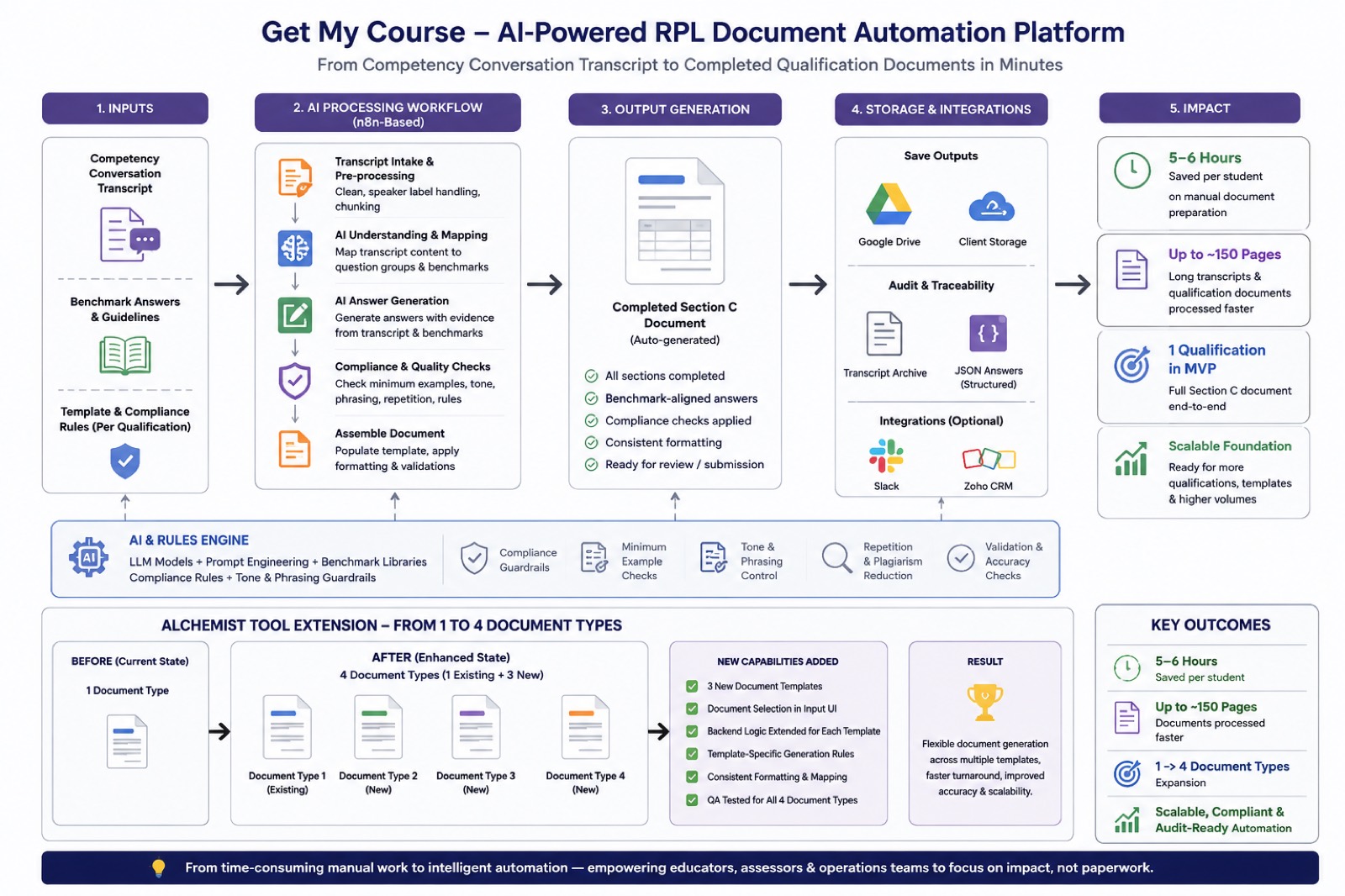Click the lightbulb icon in the footer banner
Image resolution: width=1345 pixels, height=896 pixels.
(x=158, y=868)
